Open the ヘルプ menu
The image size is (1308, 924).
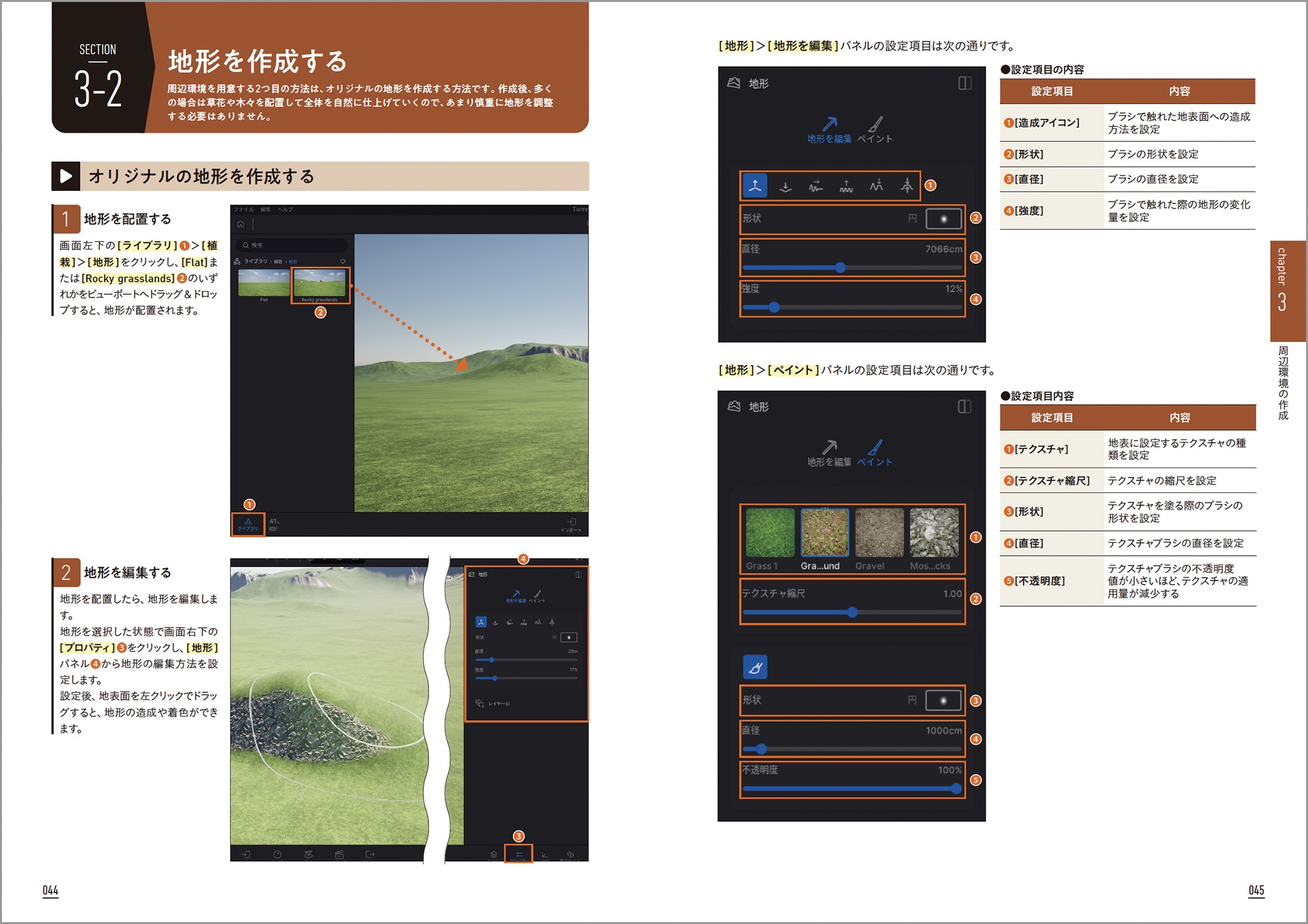click(286, 210)
